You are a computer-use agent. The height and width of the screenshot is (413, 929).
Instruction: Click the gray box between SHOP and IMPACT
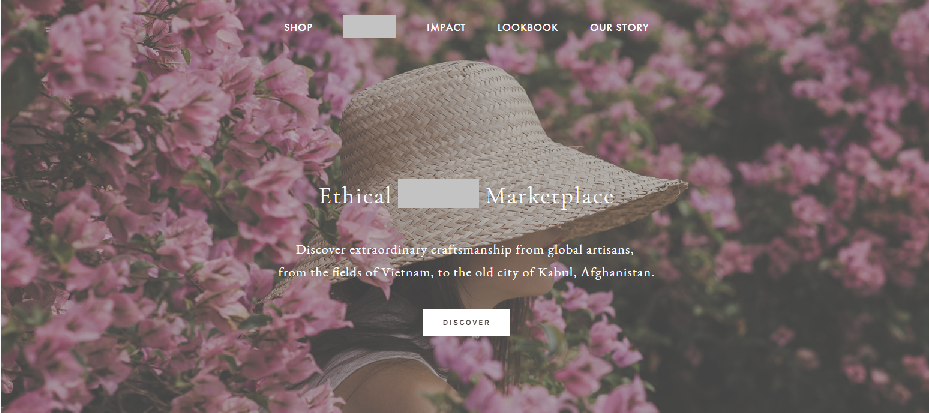coord(369,27)
